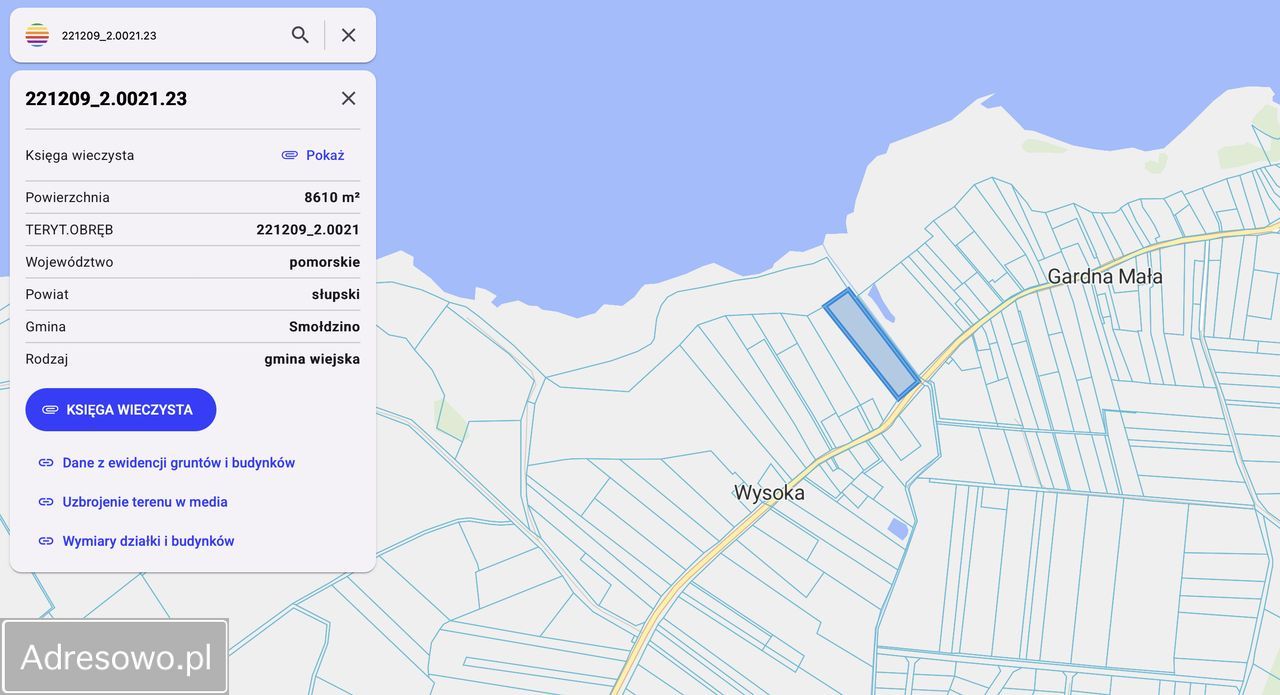Image resolution: width=1280 pixels, height=695 pixels.
Task: Click link icon beside Uzbrojenie terenu
Action: (x=46, y=502)
